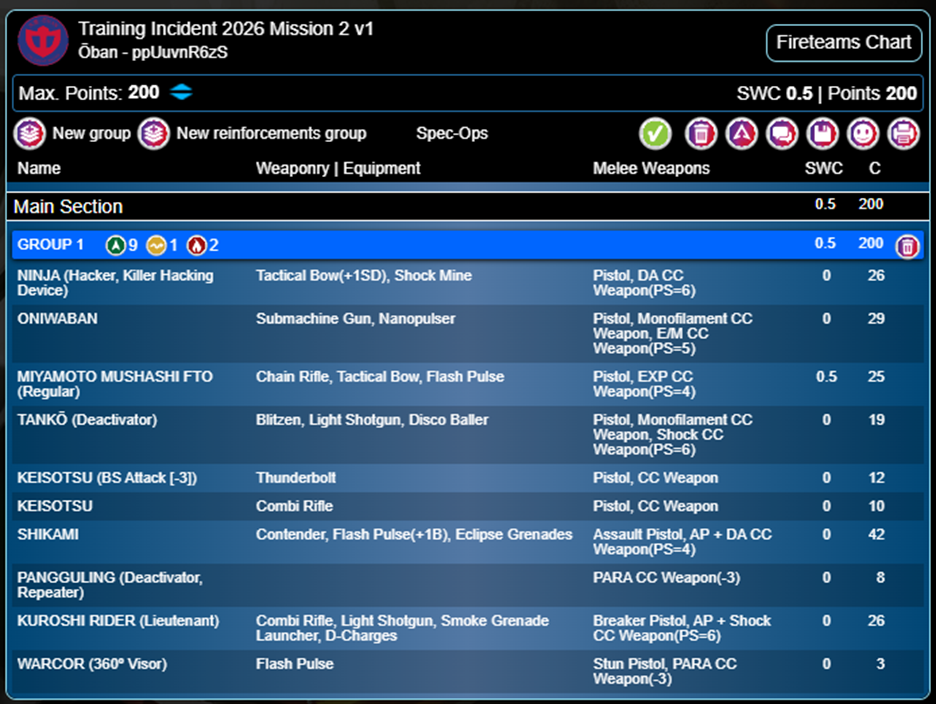The width and height of the screenshot is (936, 704).
Task: Click the green regular orders icon in Group 1
Action: (115, 245)
